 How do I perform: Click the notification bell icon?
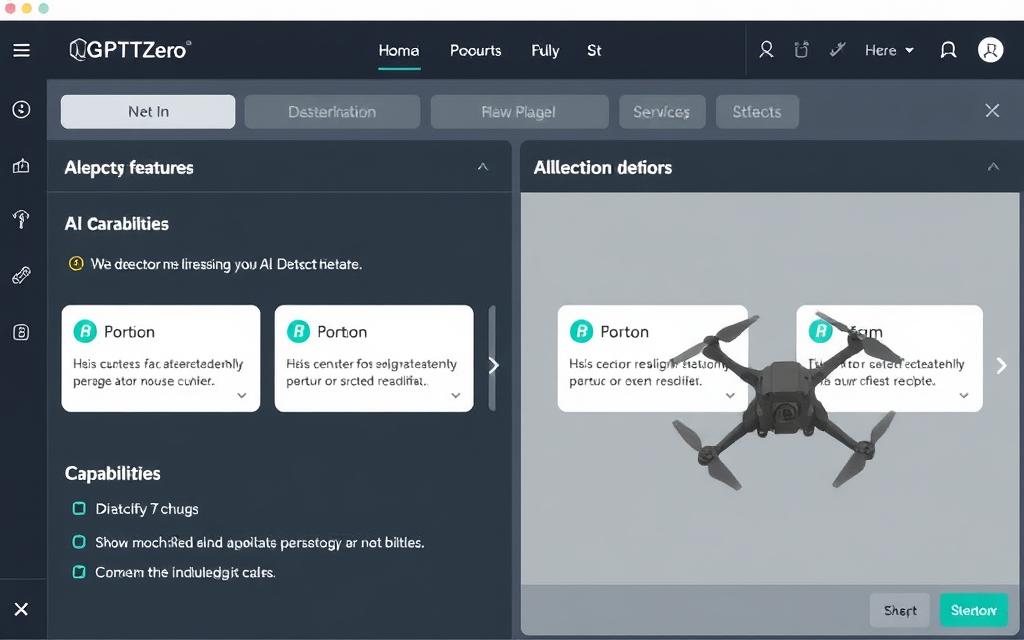[948, 49]
